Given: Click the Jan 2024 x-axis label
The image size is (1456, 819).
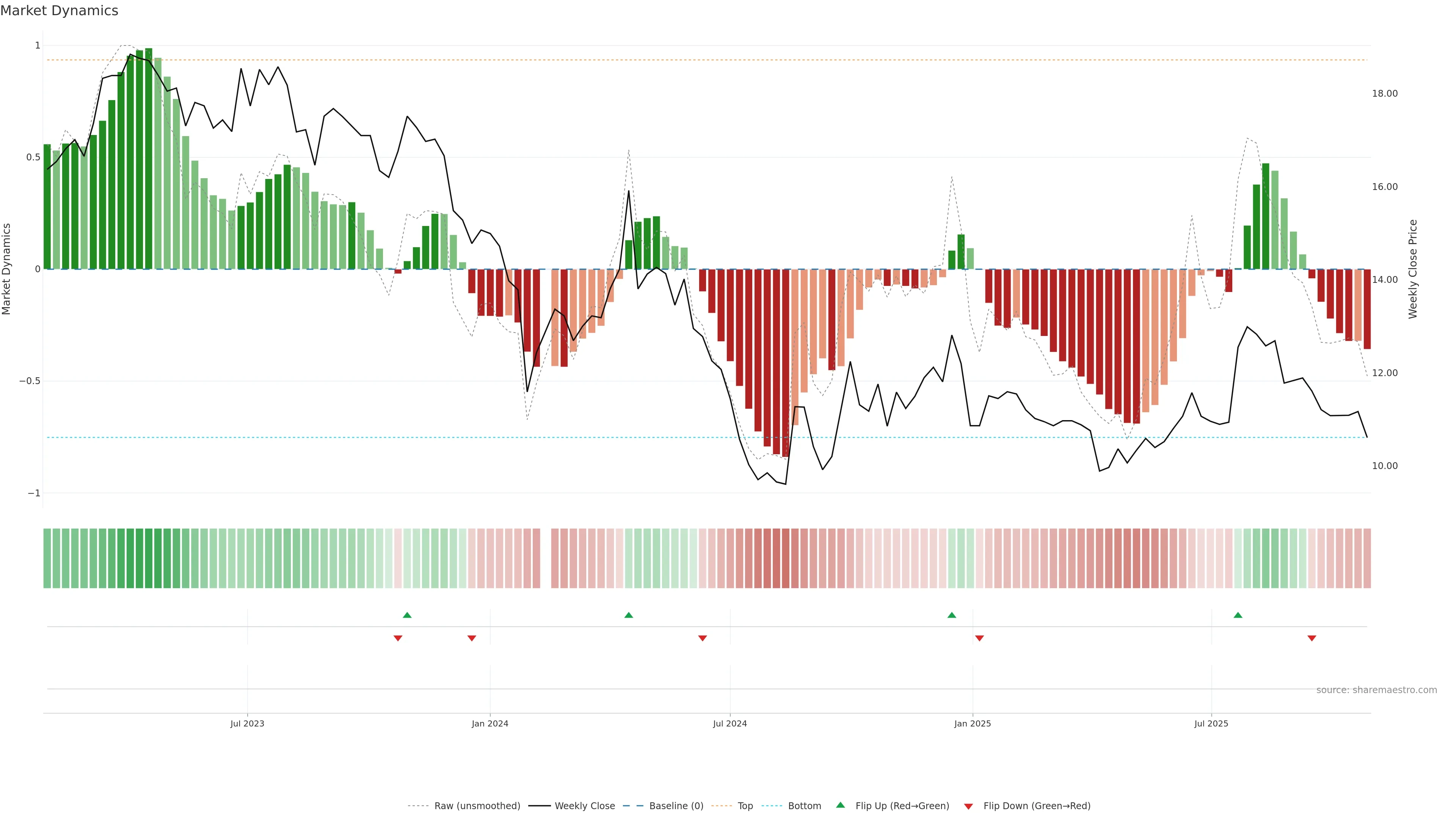Looking at the screenshot, I should click(490, 723).
